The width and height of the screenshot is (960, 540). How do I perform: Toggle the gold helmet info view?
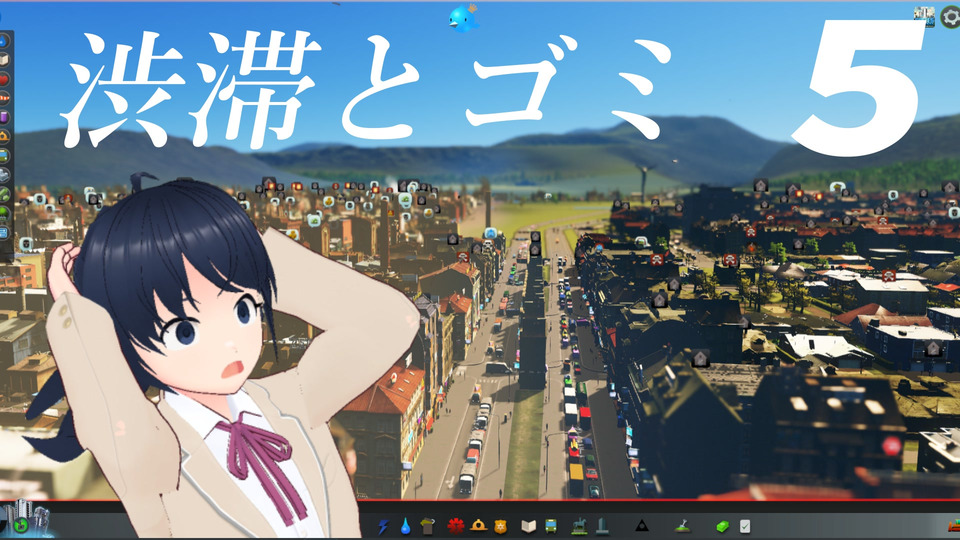[4, 136]
